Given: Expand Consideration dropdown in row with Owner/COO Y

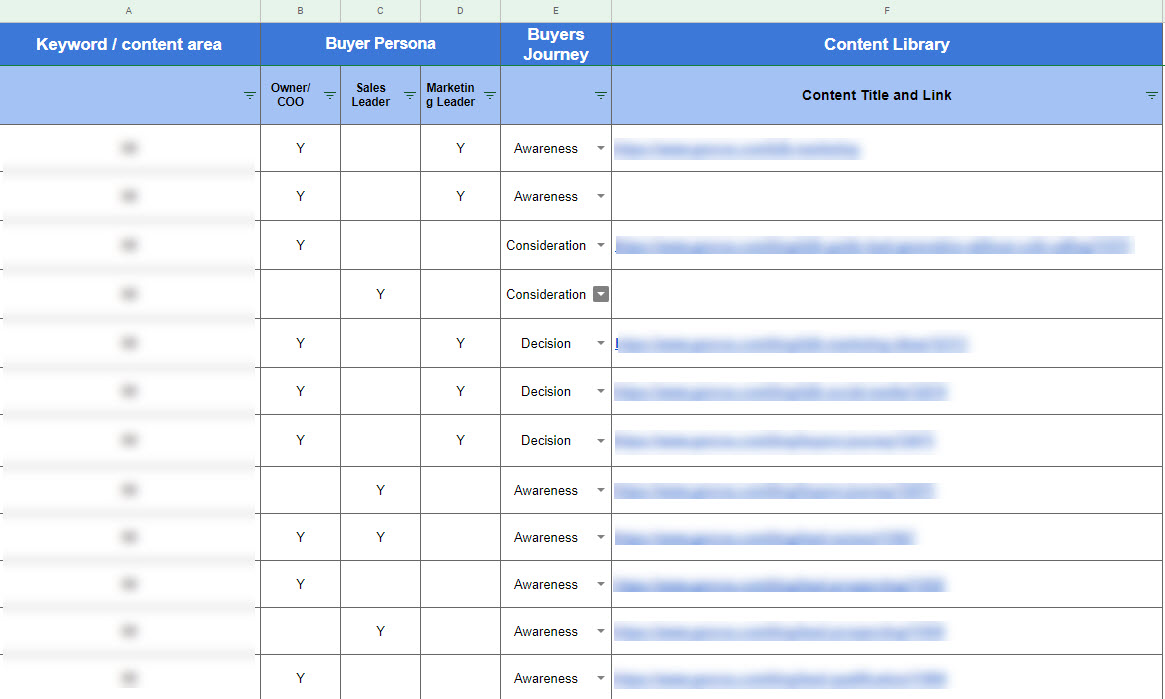Looking at the screenshot, I should [x=601, y=245].
